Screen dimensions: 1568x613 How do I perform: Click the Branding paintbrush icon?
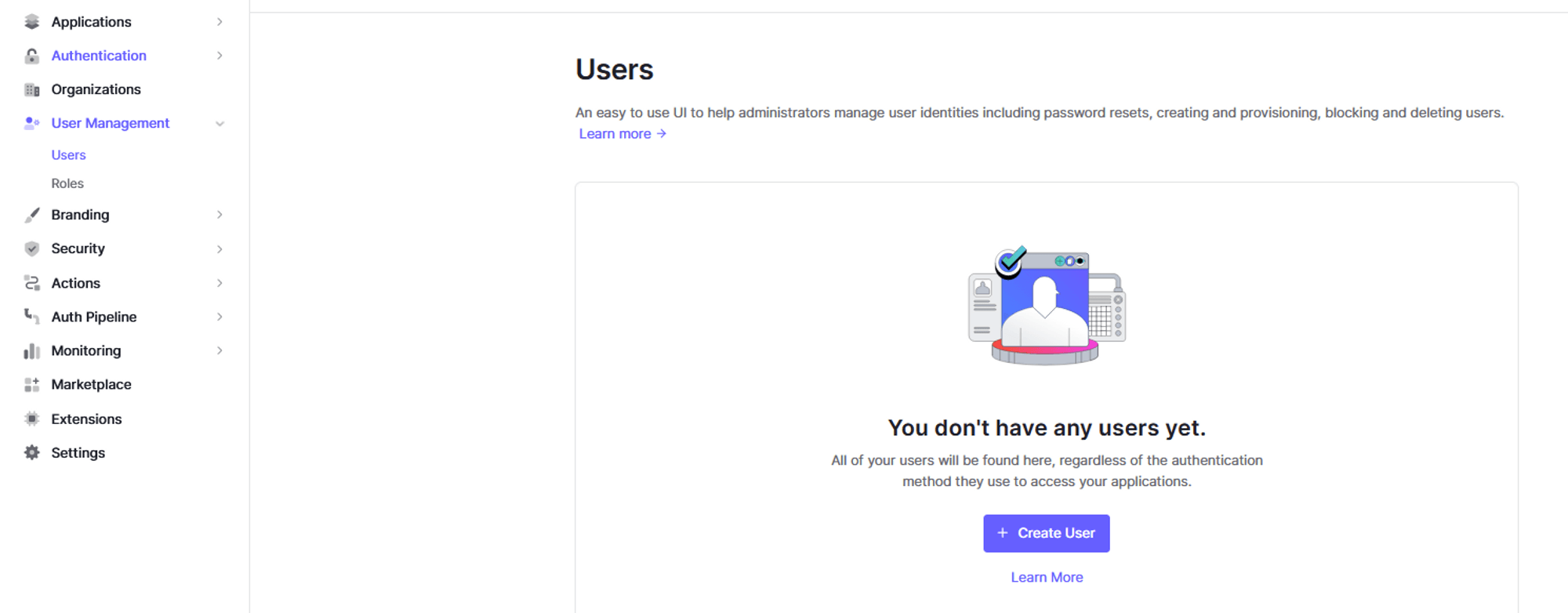[31, 215]
